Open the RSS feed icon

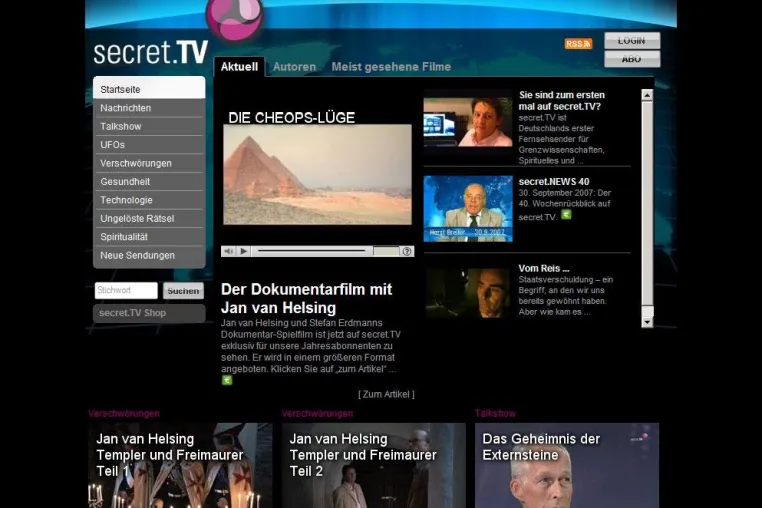pyautogui.click(x=578, y=44)
